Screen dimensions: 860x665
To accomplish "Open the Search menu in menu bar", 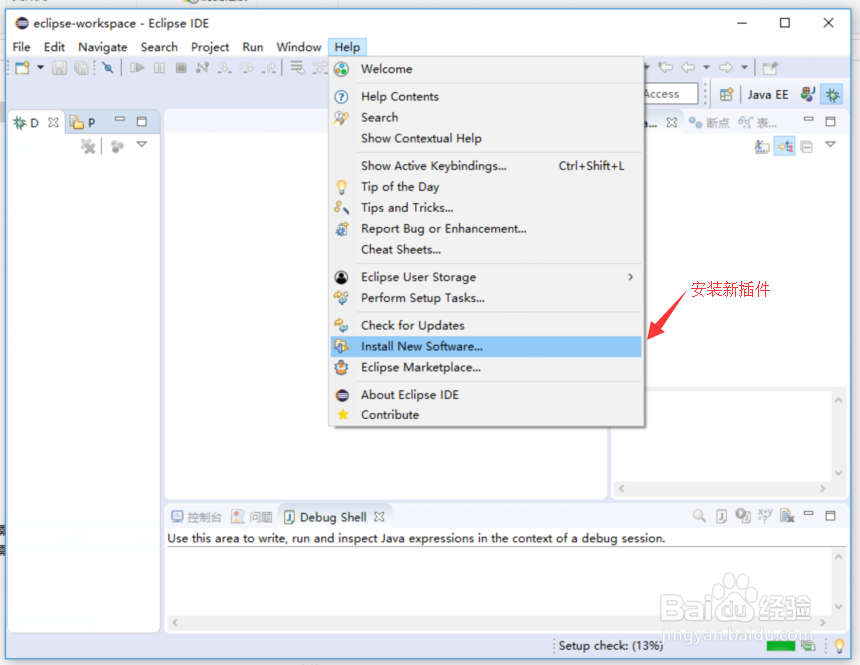I will pos(159,47).
